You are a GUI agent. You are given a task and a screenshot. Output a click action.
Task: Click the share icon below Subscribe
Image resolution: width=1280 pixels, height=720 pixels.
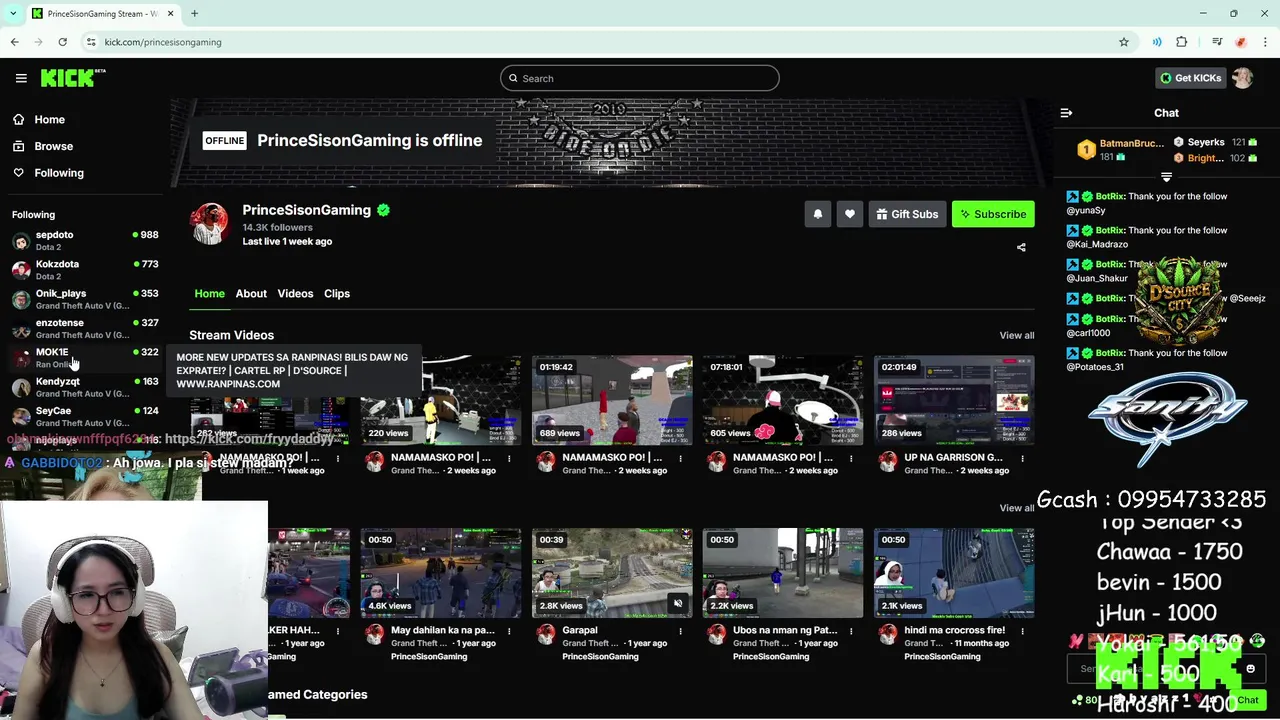coord(1021,247)
